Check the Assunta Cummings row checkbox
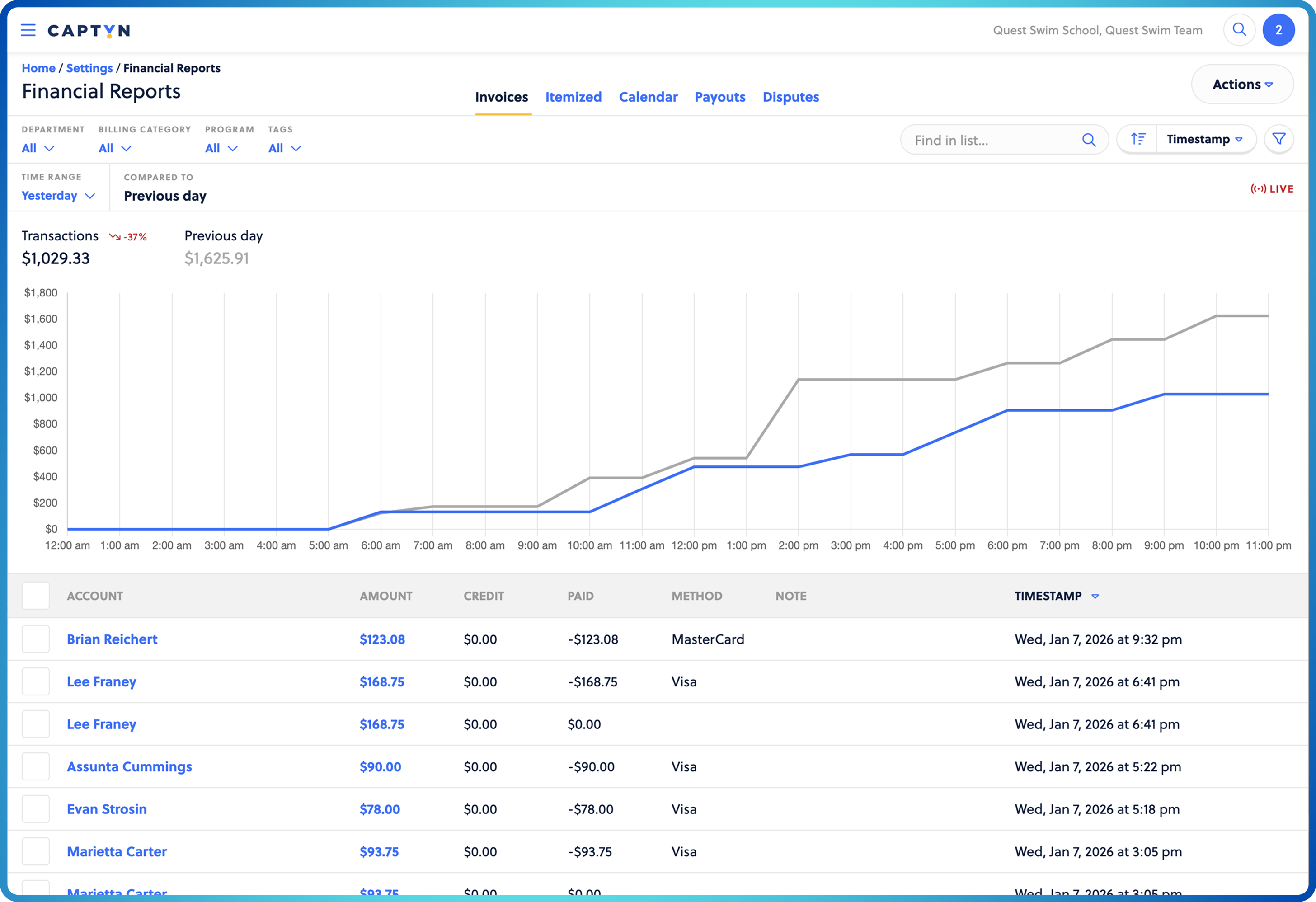 36,766
